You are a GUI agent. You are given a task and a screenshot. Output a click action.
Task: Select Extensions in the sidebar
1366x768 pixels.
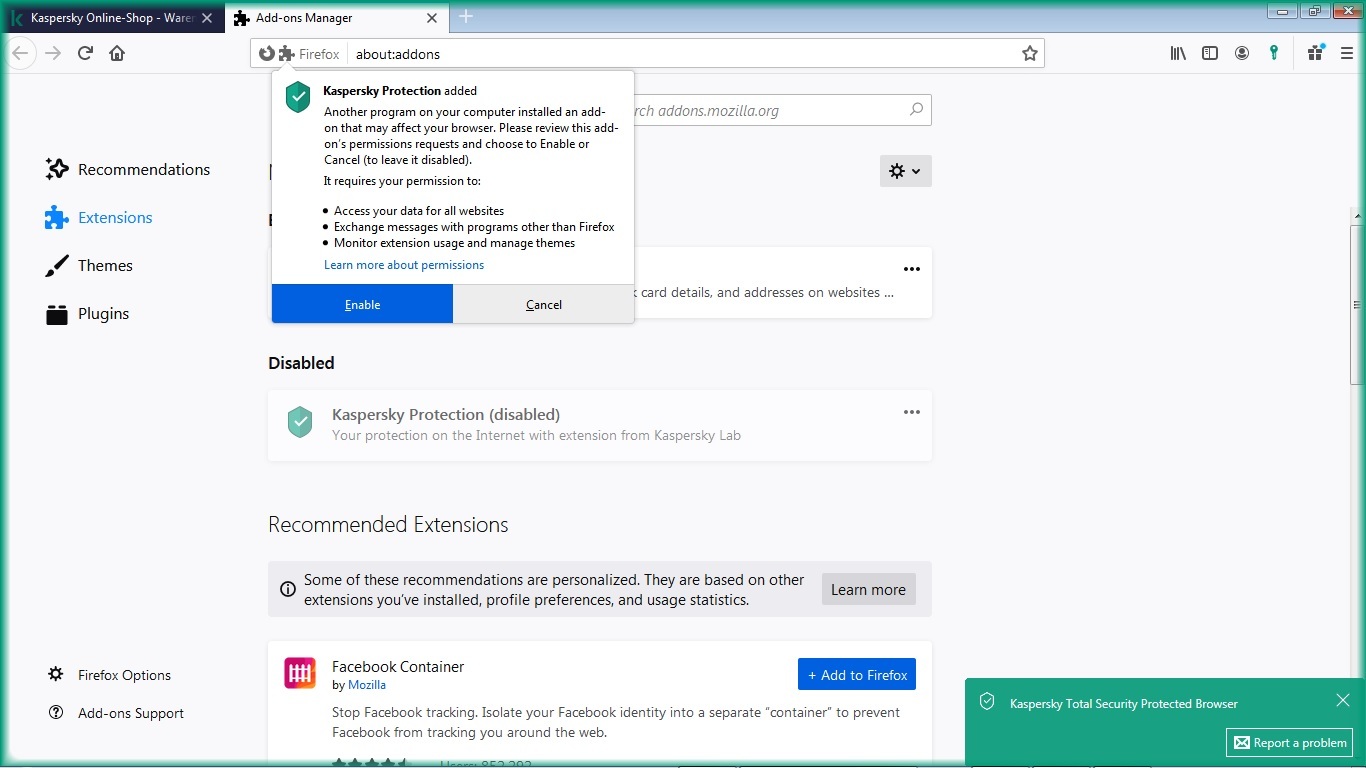[x=99, y=217]
